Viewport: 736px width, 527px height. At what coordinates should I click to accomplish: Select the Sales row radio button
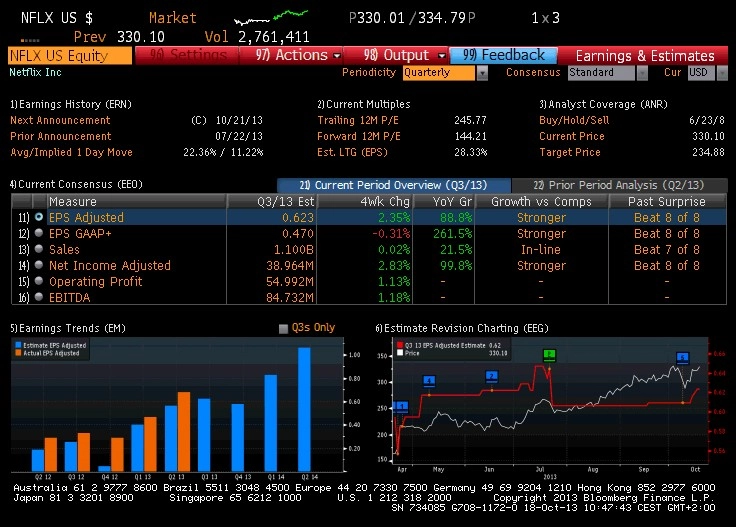pos(39,249)
